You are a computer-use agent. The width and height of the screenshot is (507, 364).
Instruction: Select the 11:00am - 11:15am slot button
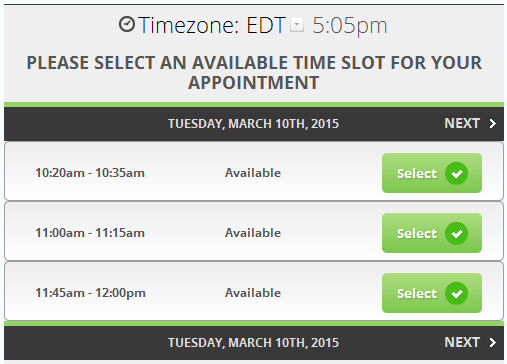pos(432,233)
